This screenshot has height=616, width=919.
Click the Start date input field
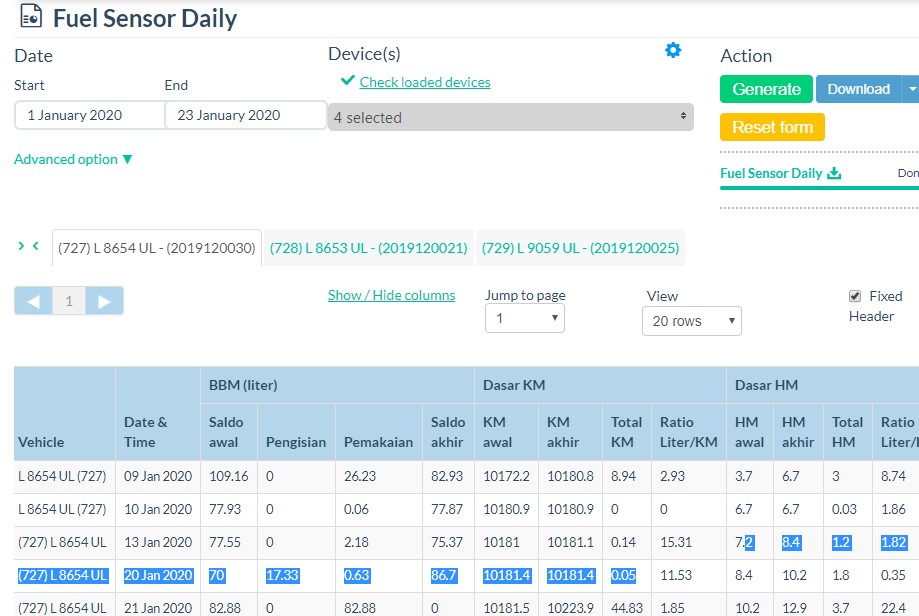pyautogui.click(x=89, y=115)
